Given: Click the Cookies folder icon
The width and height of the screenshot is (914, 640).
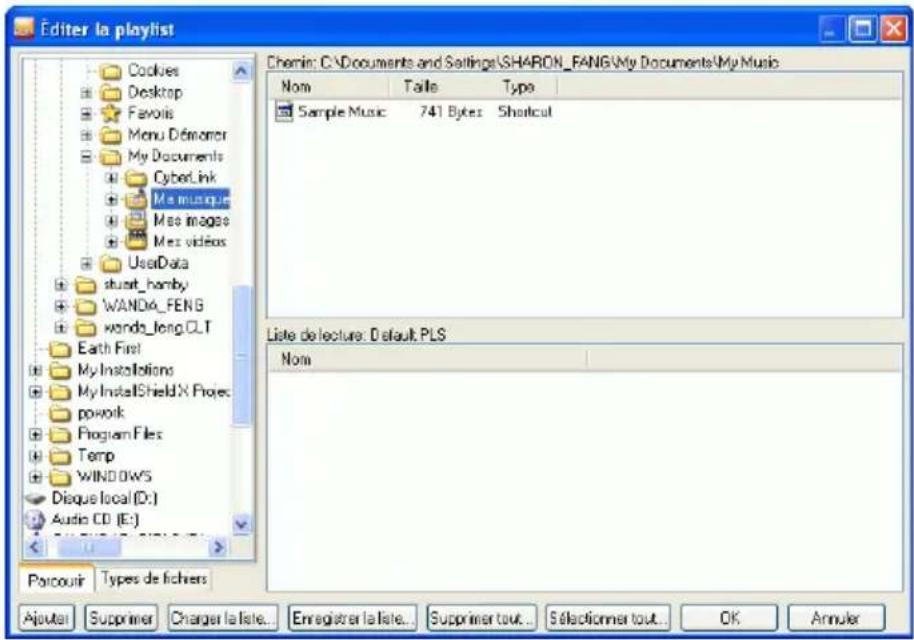Looking at the screenshot, I should 111,72.
